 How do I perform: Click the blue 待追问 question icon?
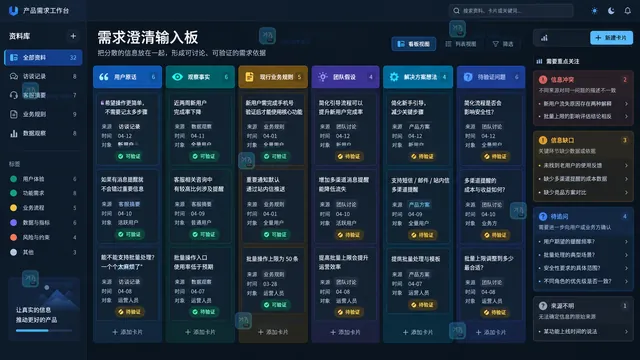pyautogui.click(x=543, y=216)
